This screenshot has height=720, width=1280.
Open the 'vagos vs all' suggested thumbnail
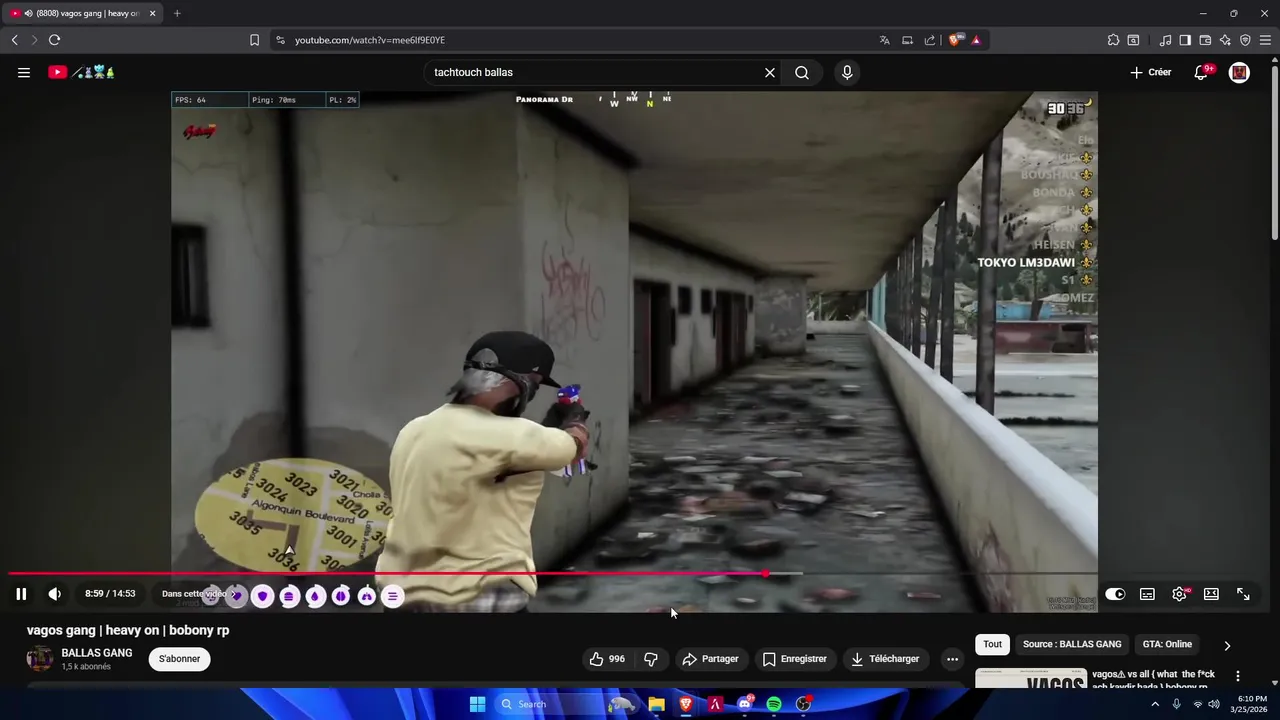point(1031,678)
